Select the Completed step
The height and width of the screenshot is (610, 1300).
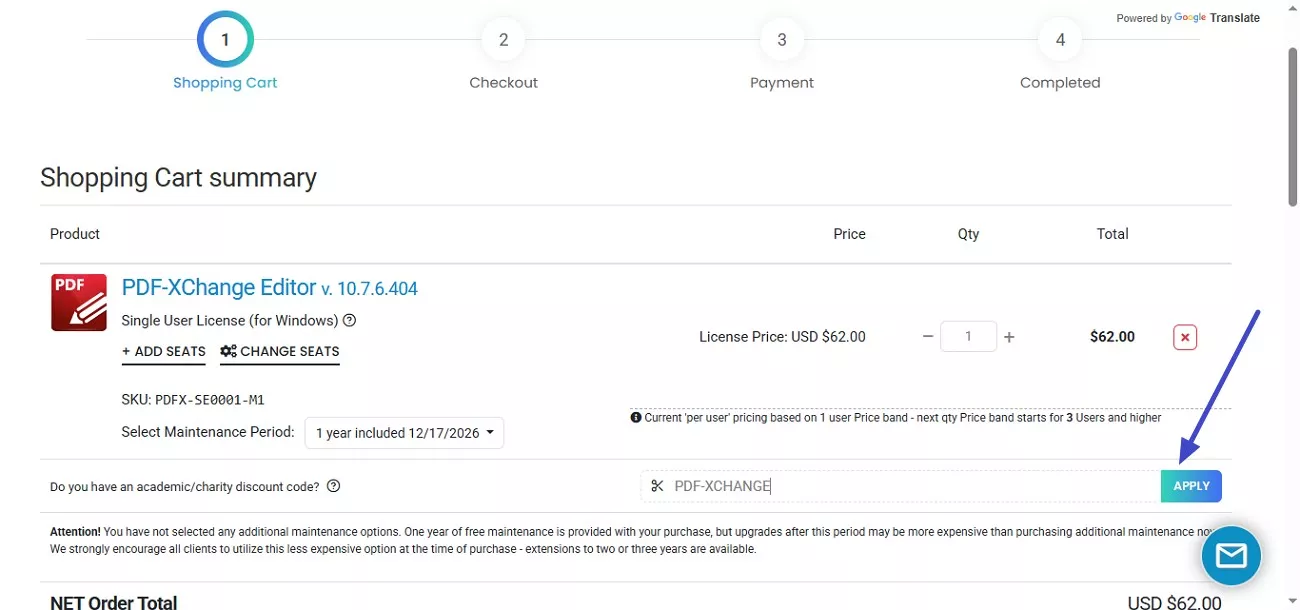pos(1060,39)
